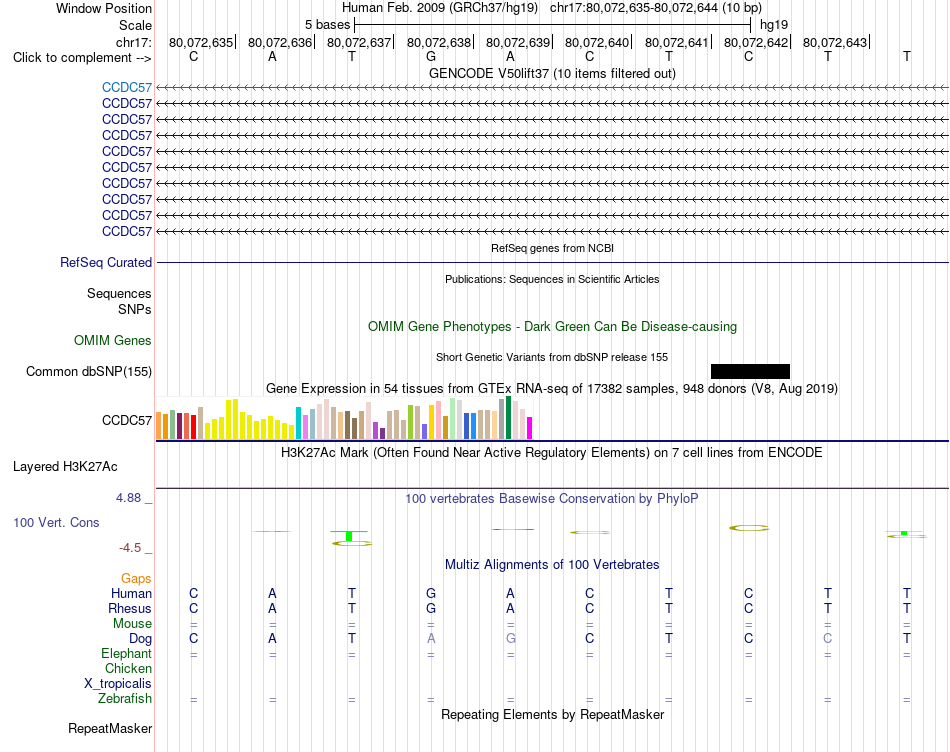
Task: Click the Layered H3K27Ac track label
Action: click(65, 467)
